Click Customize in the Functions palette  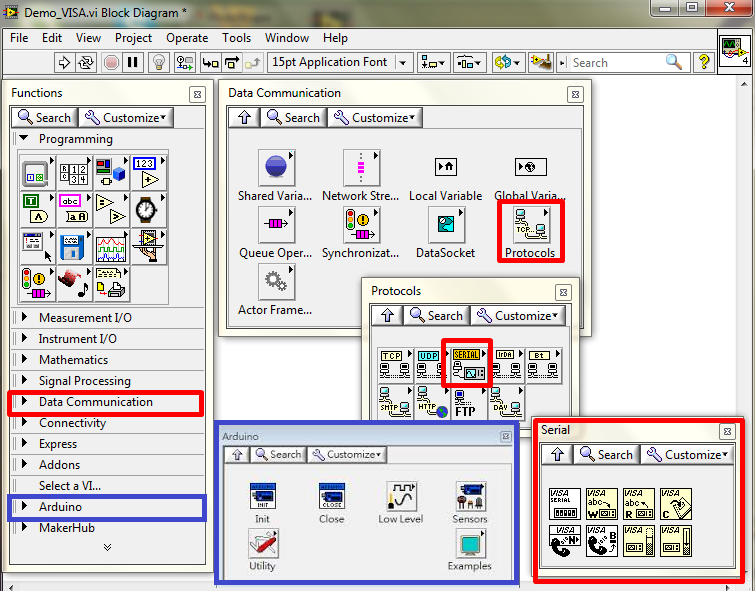[125, 117]
